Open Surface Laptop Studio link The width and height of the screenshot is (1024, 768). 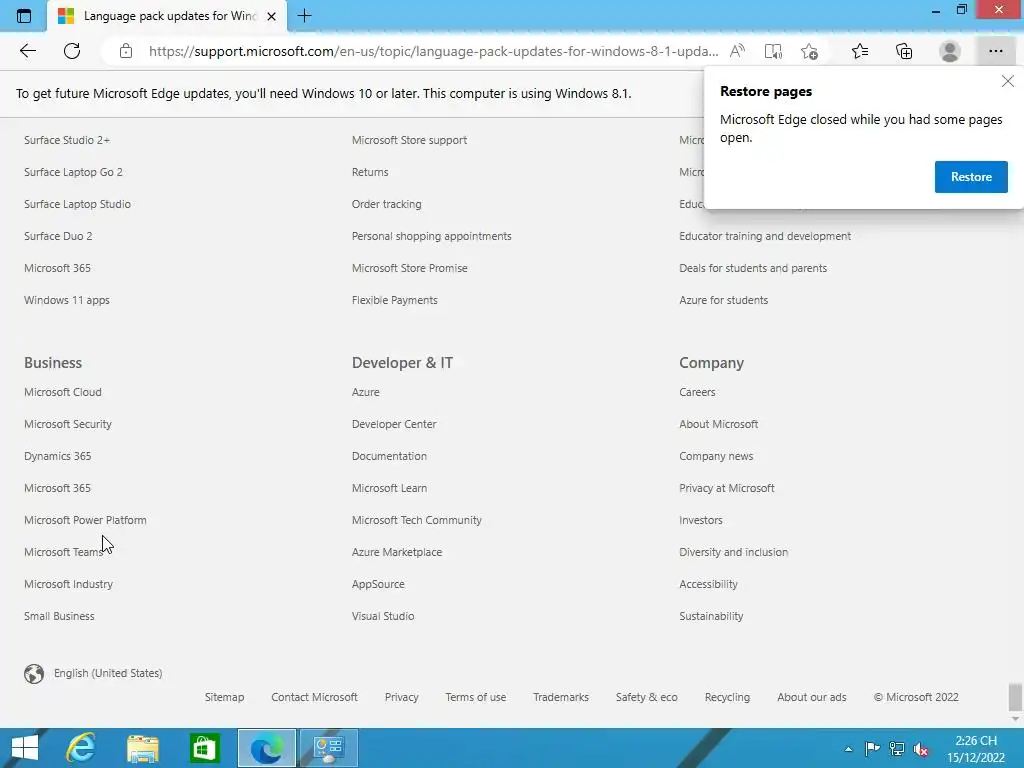[77, 204]
